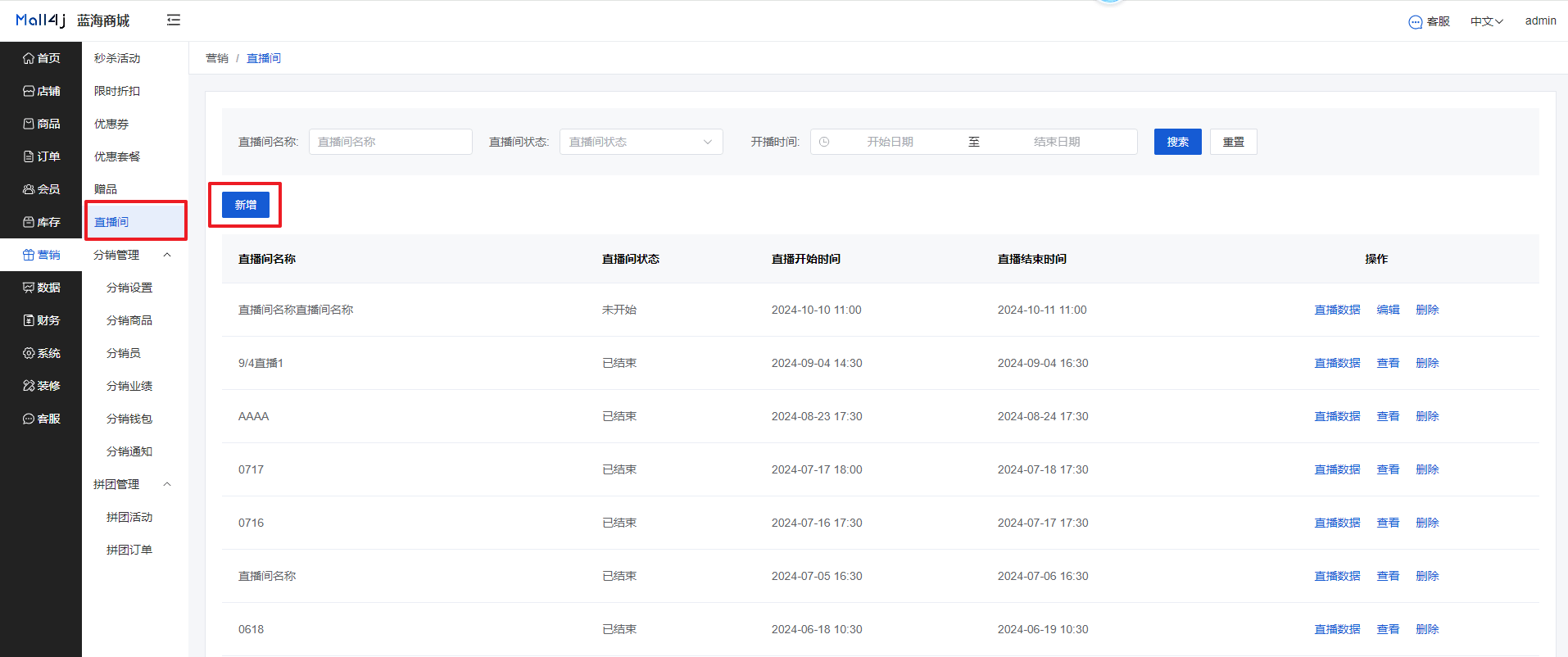Viewport: 1568px width, 657px height.
Task: Click the blue 搜索 button
Action: [1177, 142]
